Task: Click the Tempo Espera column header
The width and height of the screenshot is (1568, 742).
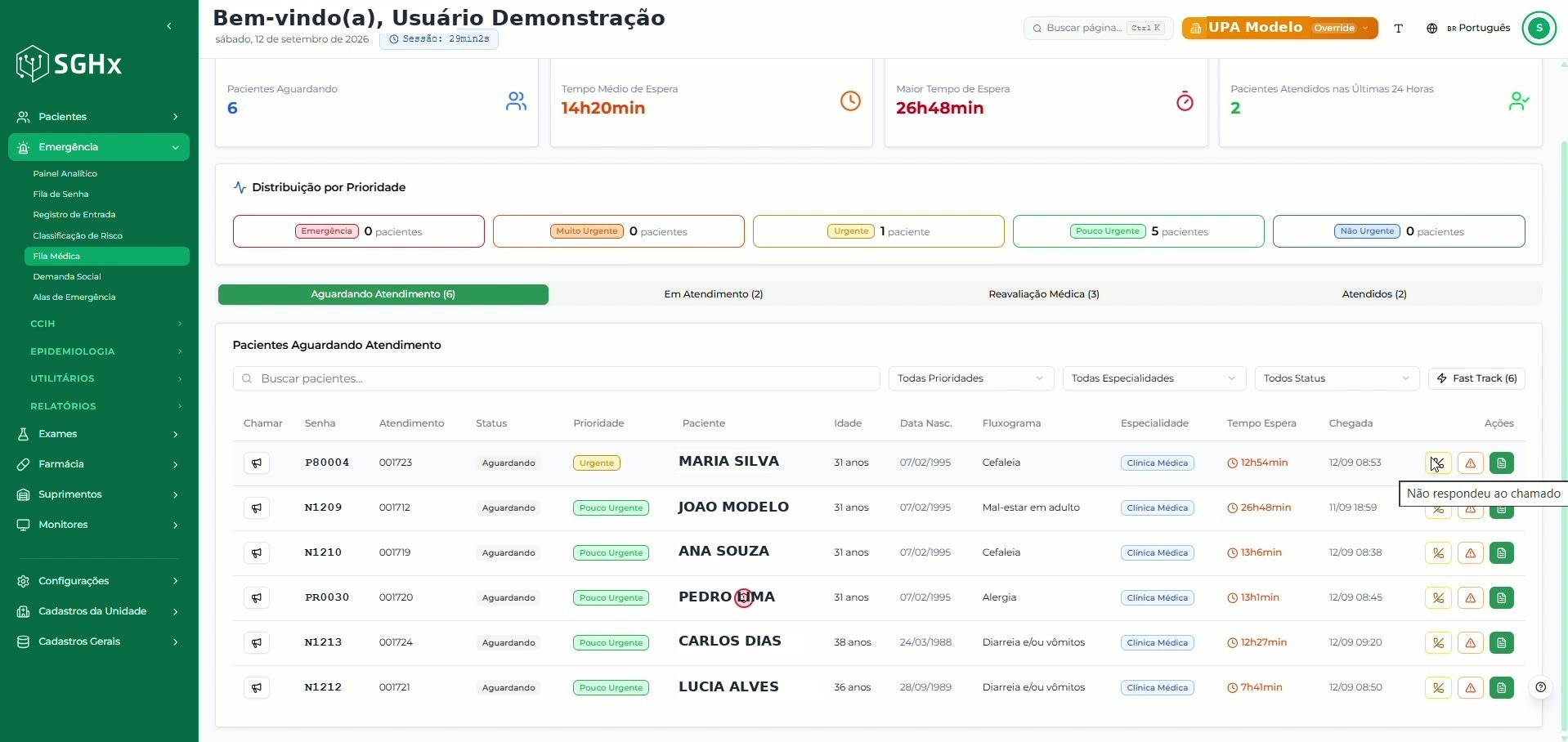Action: [1261, 423]
